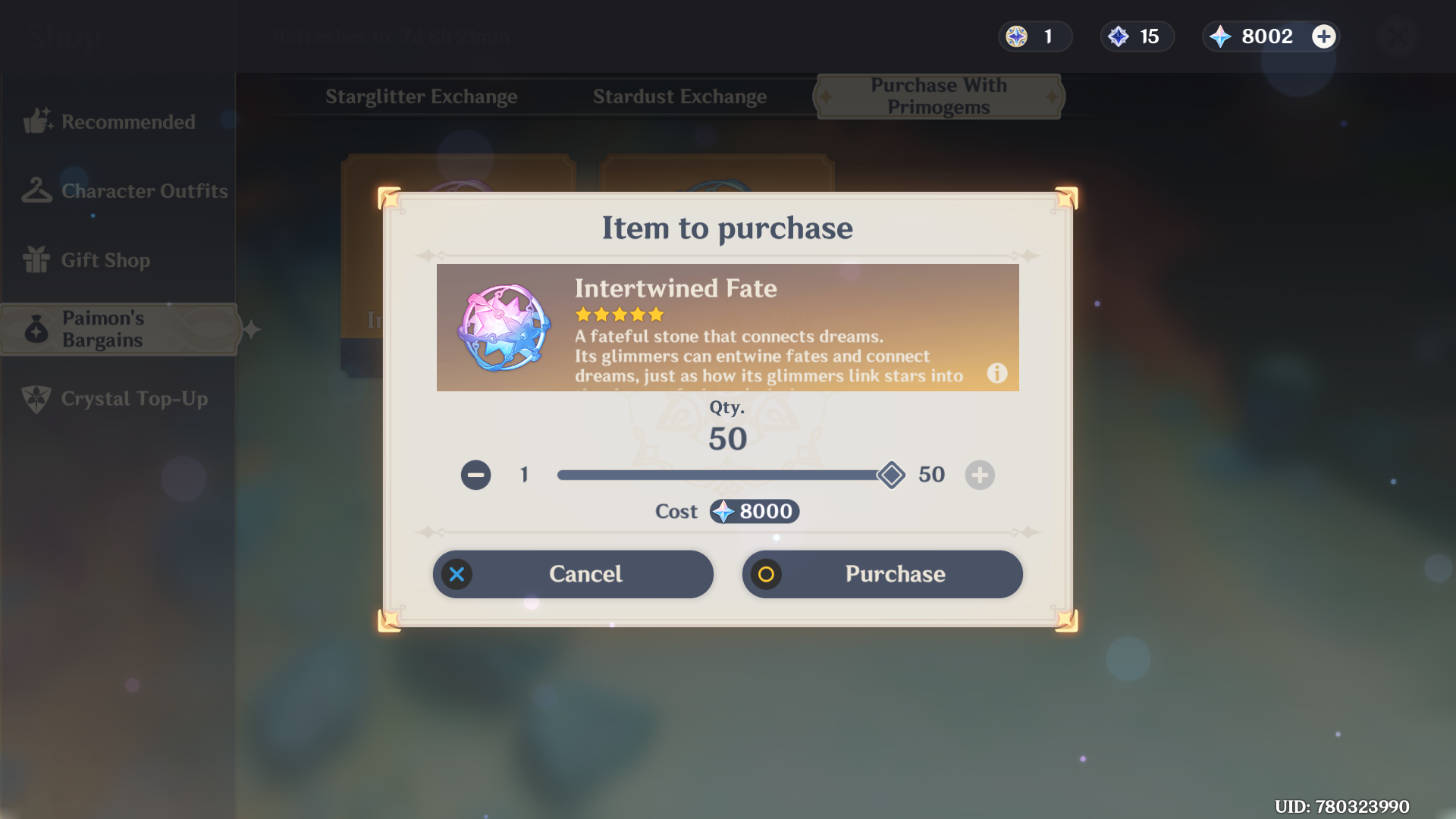Image resolution: width=1456 pixels, height=819 pixels.
Task: Cancel the purchase
Action: [573, 574]
